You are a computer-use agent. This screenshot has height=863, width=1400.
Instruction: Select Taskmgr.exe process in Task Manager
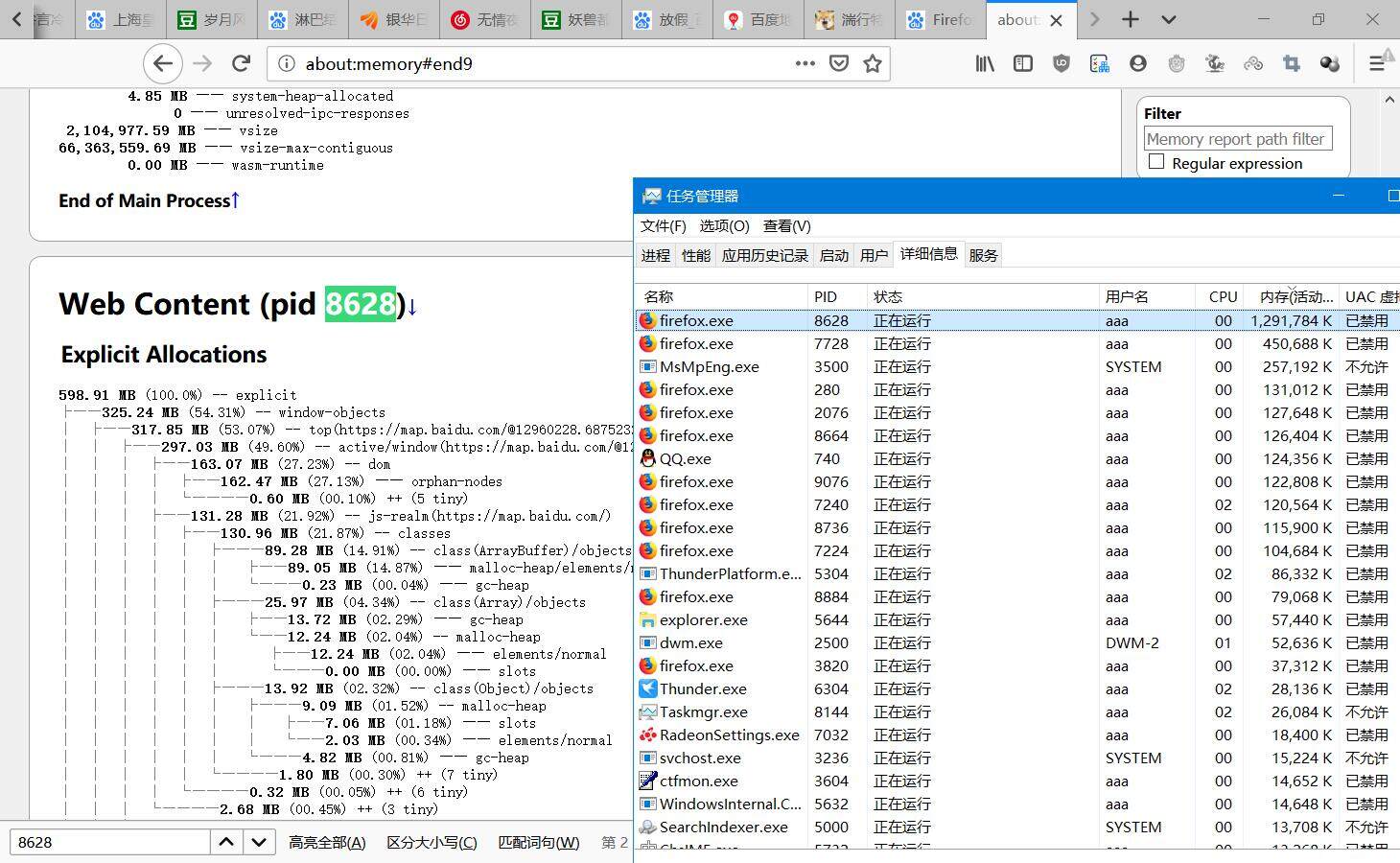[1016, 711]
